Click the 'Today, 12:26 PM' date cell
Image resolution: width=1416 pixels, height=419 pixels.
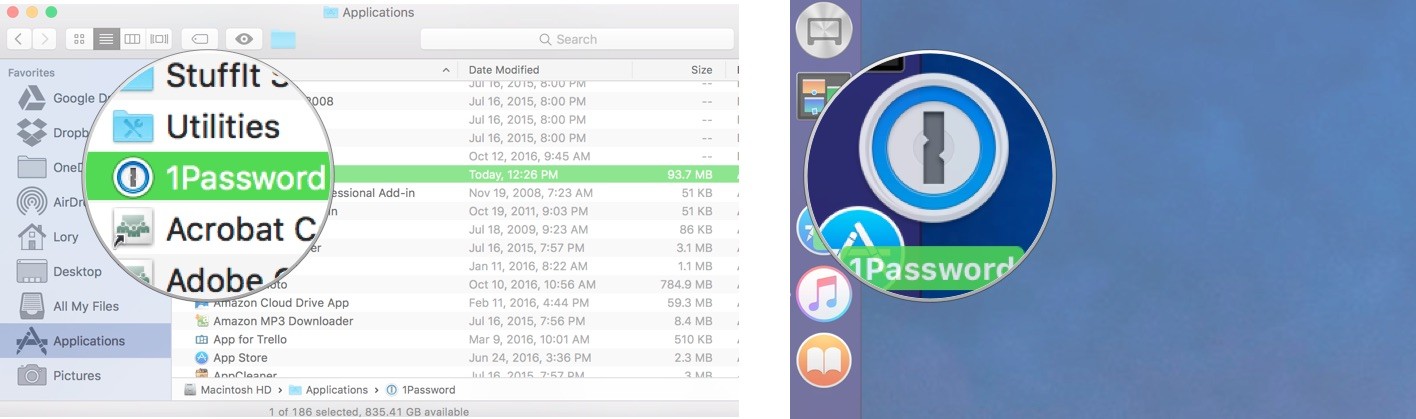[x=514, y=175]
